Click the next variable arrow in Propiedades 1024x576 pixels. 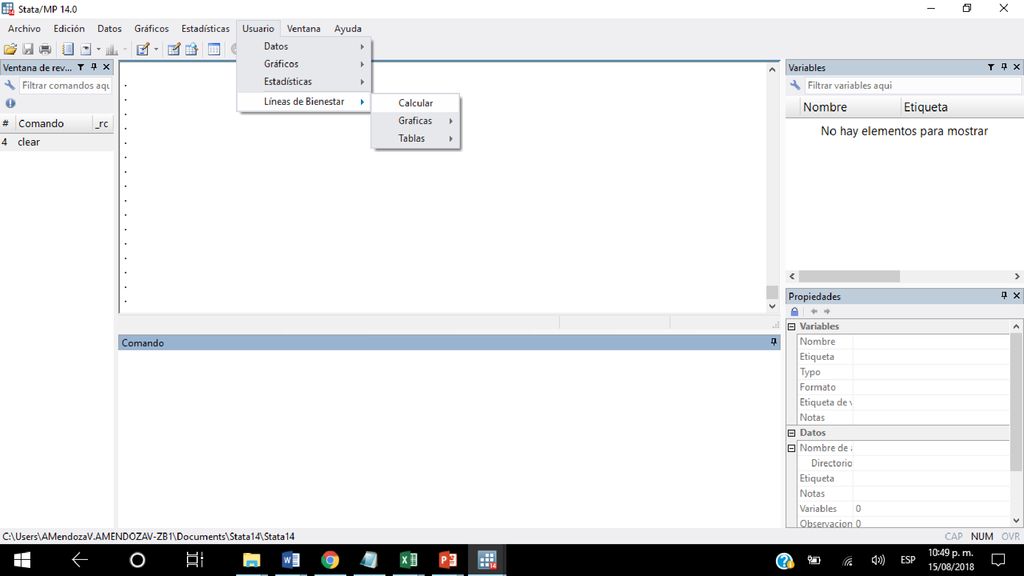click(x=827, y=312)
